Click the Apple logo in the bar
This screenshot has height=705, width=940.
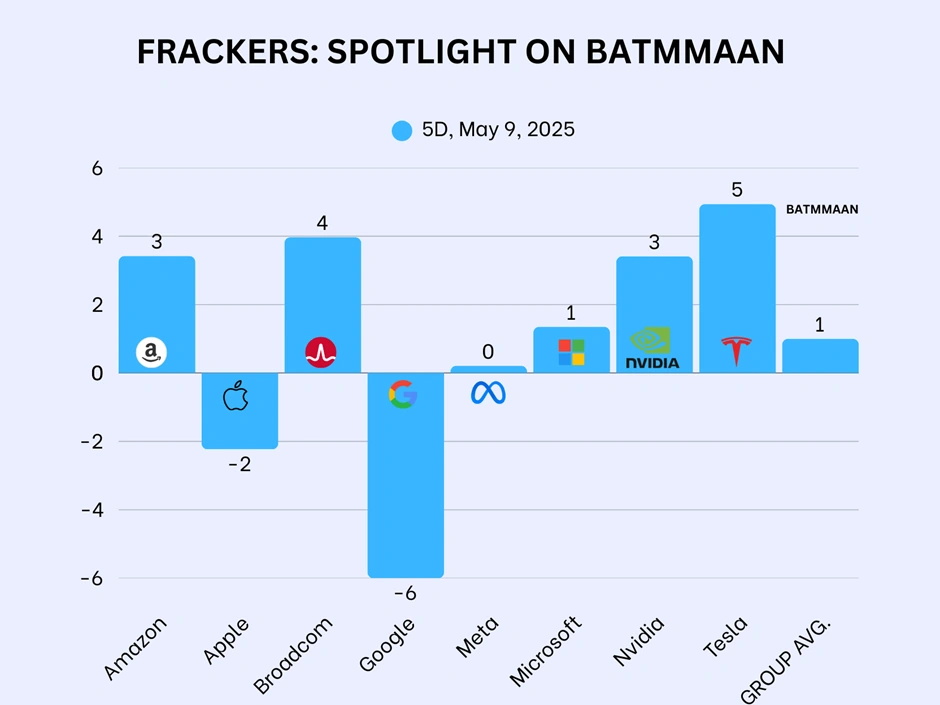(x=236, y=396)
